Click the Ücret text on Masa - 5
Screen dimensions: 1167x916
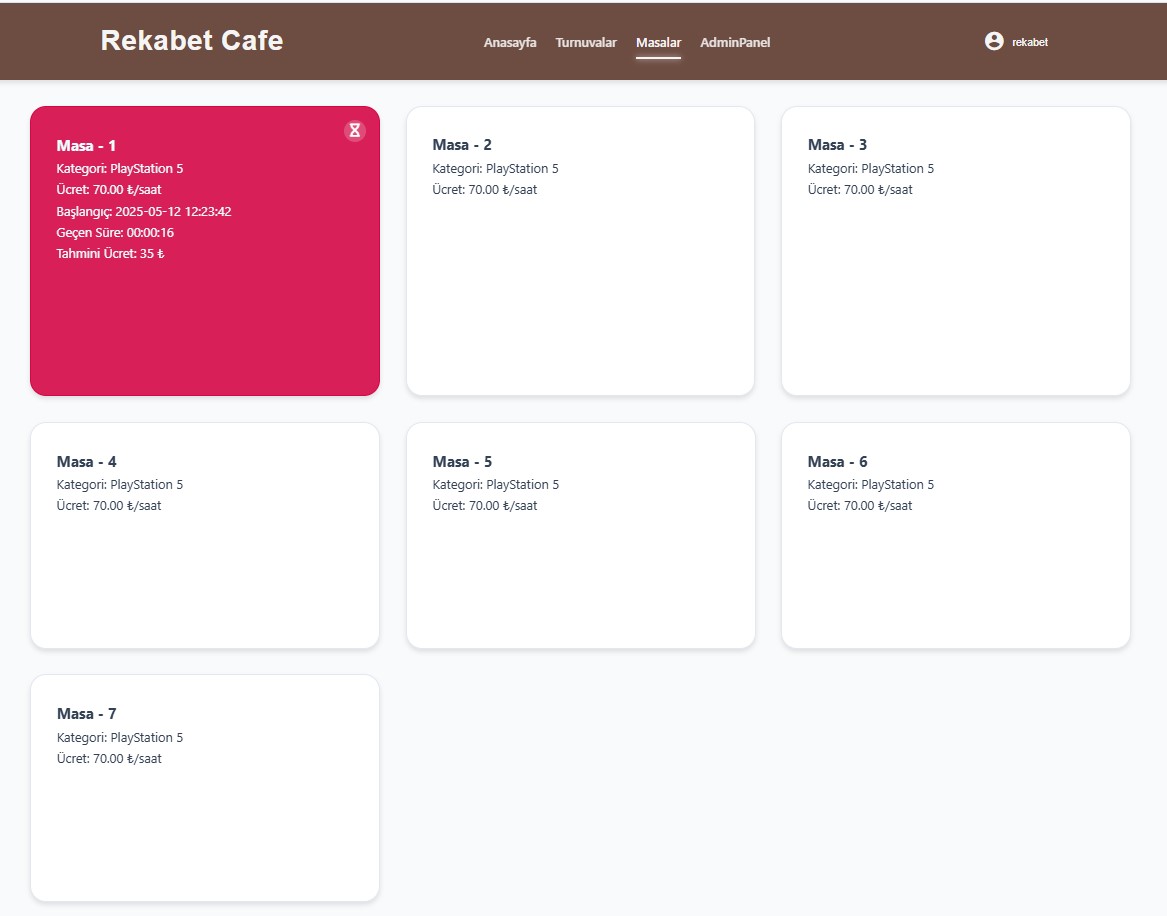click(485, 505)
